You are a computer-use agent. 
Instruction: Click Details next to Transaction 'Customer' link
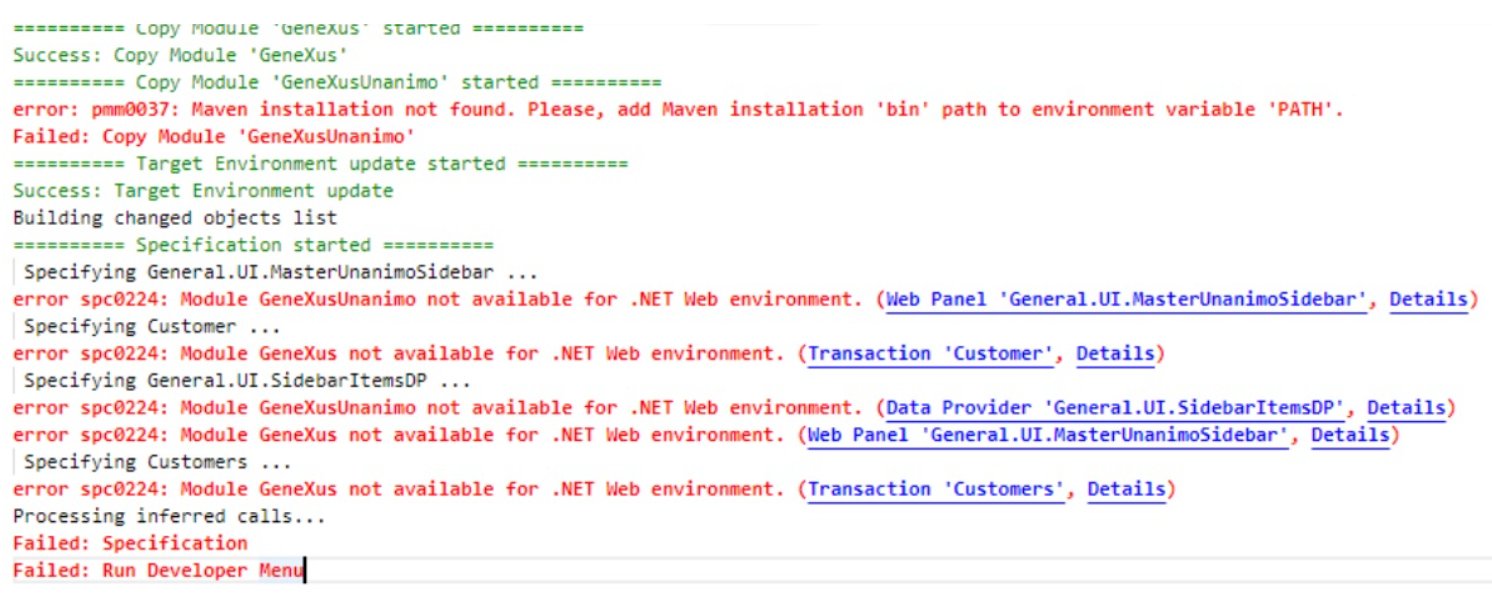coord(1115,353)
